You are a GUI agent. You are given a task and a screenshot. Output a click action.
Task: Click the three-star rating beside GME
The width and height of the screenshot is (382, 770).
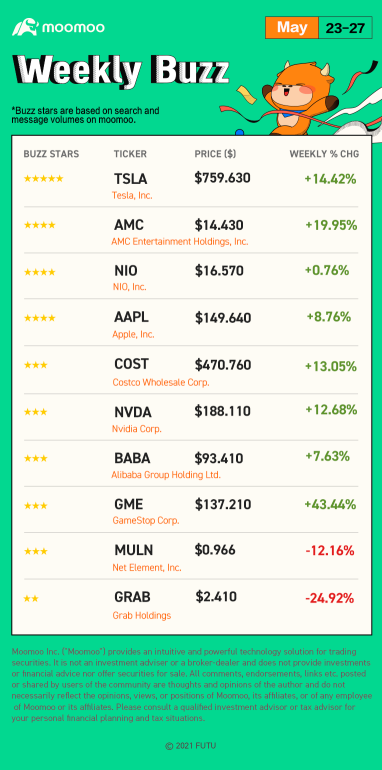tap(35, 505)
